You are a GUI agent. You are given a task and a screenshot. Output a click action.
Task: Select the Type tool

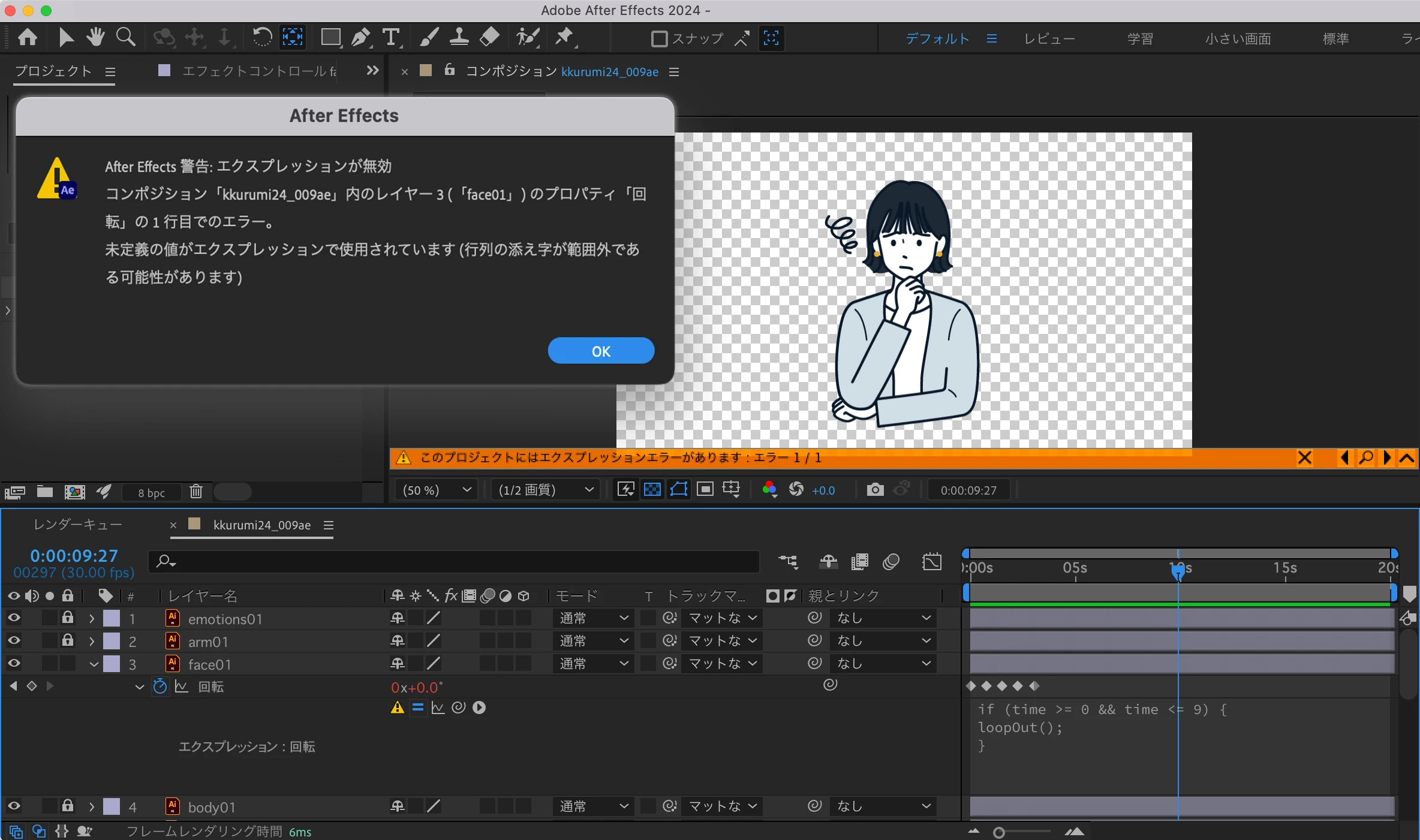pyautogui.click(x=391, y=38)
